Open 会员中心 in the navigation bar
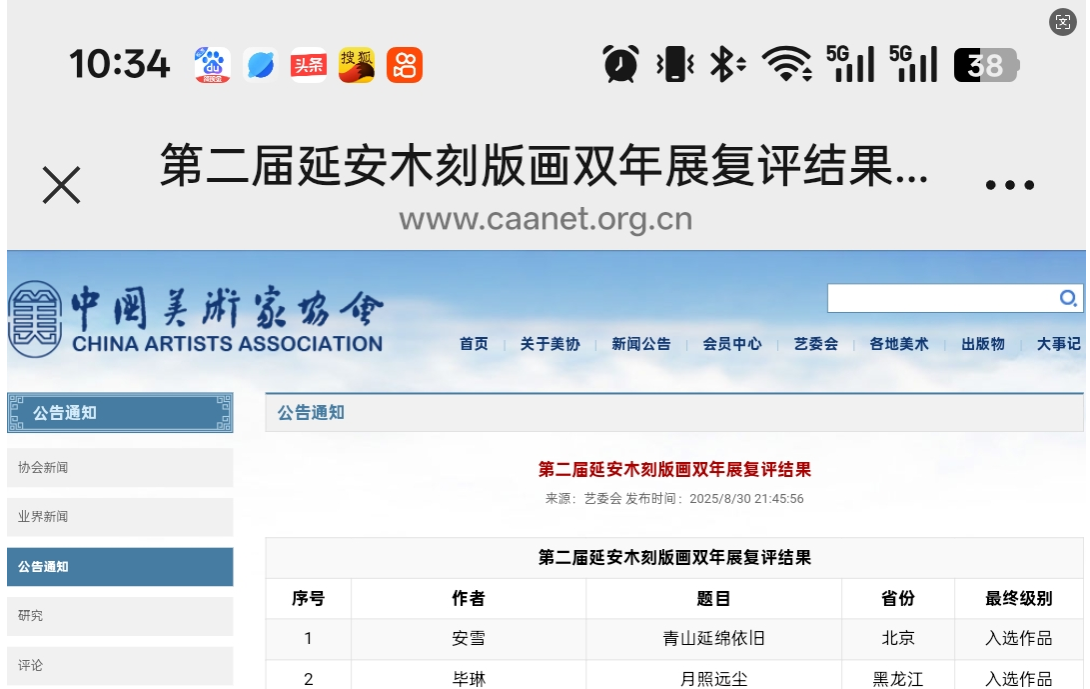Viewport: 1090px width, 689px height. click(732, 344)
